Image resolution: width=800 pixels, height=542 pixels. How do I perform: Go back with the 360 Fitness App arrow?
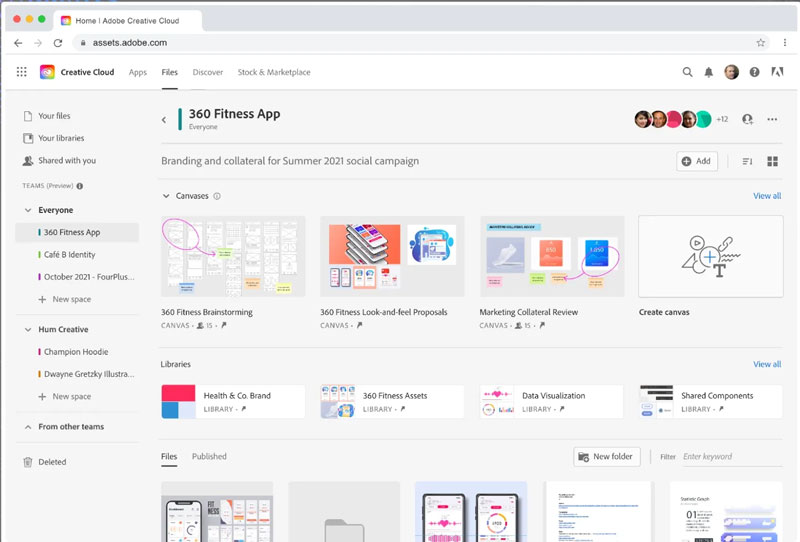pyautogui.click(x=164, y=120)
